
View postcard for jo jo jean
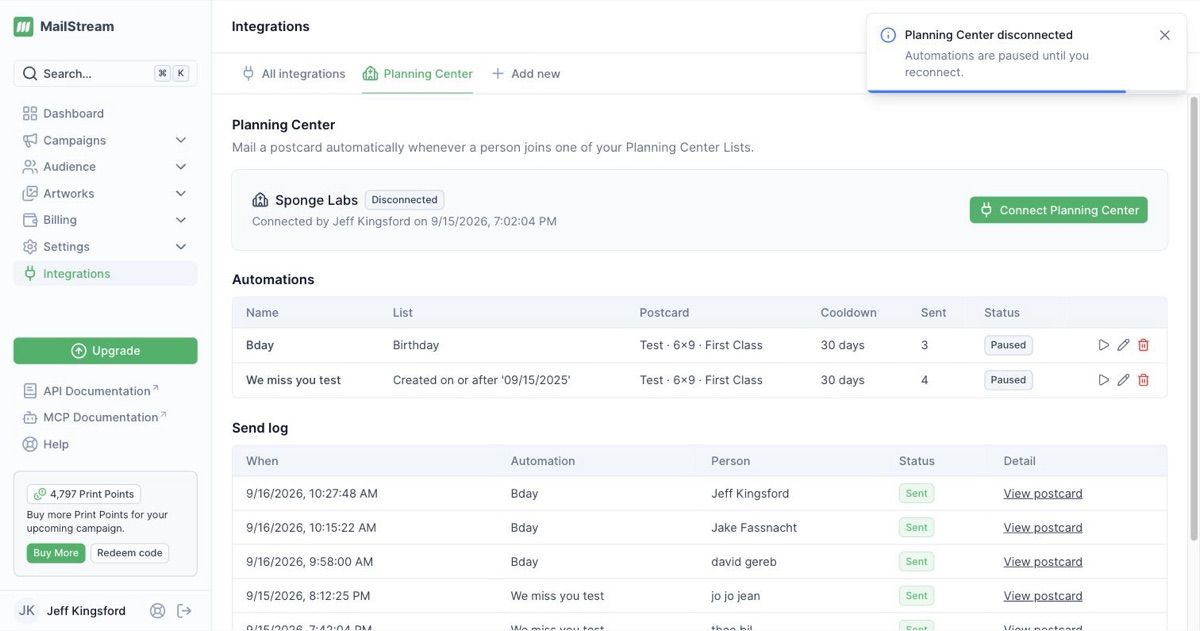(1043, 596)
